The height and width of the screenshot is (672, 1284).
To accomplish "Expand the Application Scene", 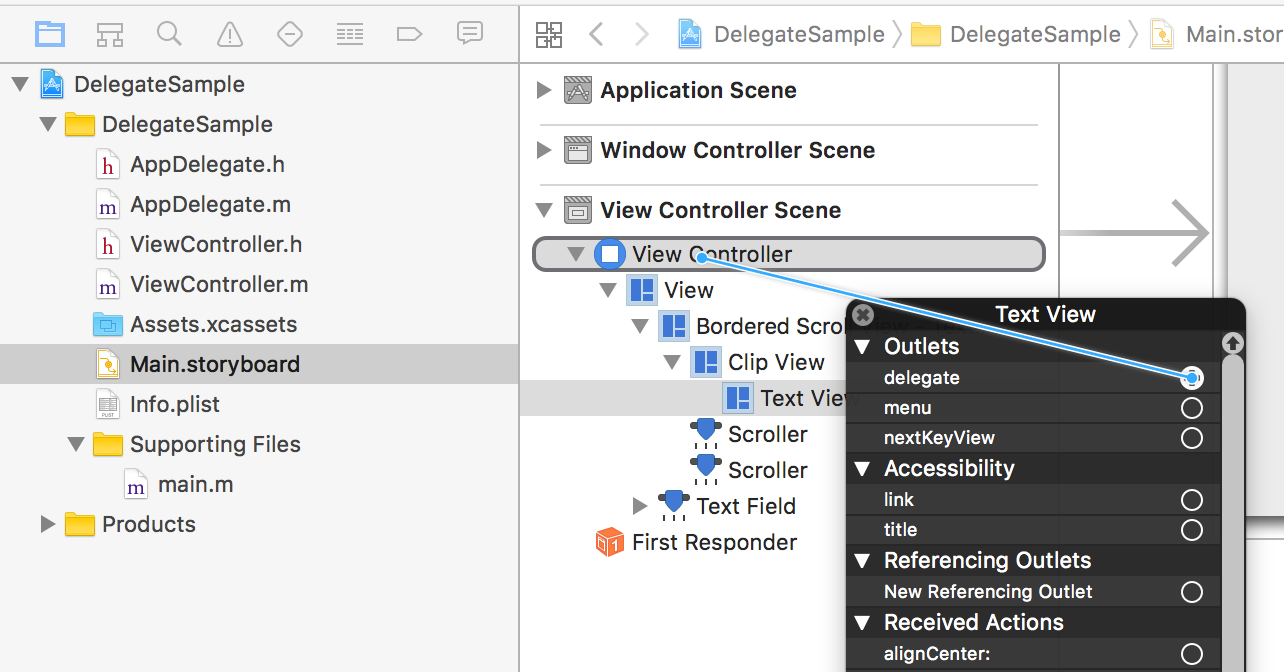I will pos(544,90).
